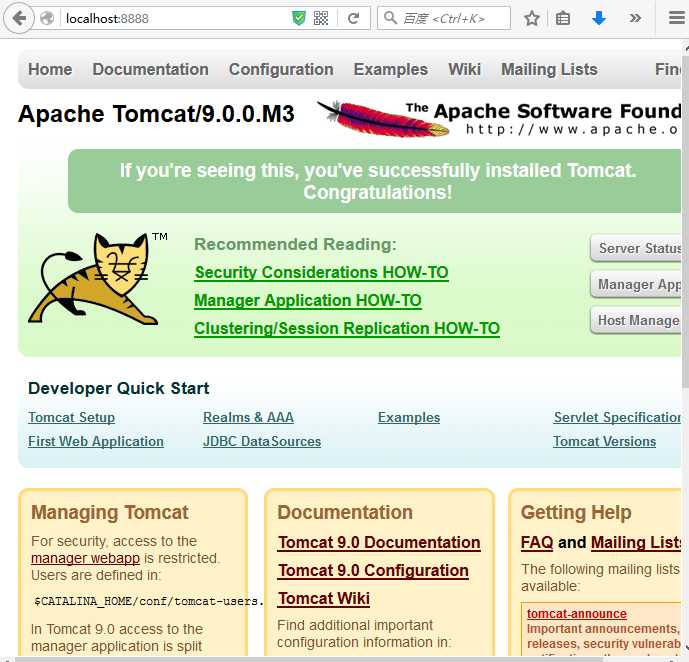The width and height of the screenshot is (689, 662).
Task: Click the Host Manager button
Action: [x=636, y=320]
